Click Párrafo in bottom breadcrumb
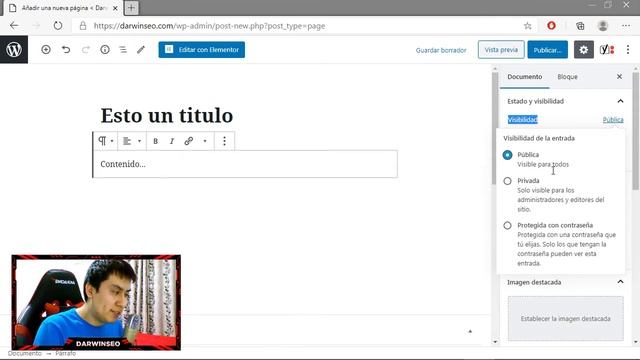Viewport: 640px width, 360px height. pyautogui.click(x=65, y=353)
